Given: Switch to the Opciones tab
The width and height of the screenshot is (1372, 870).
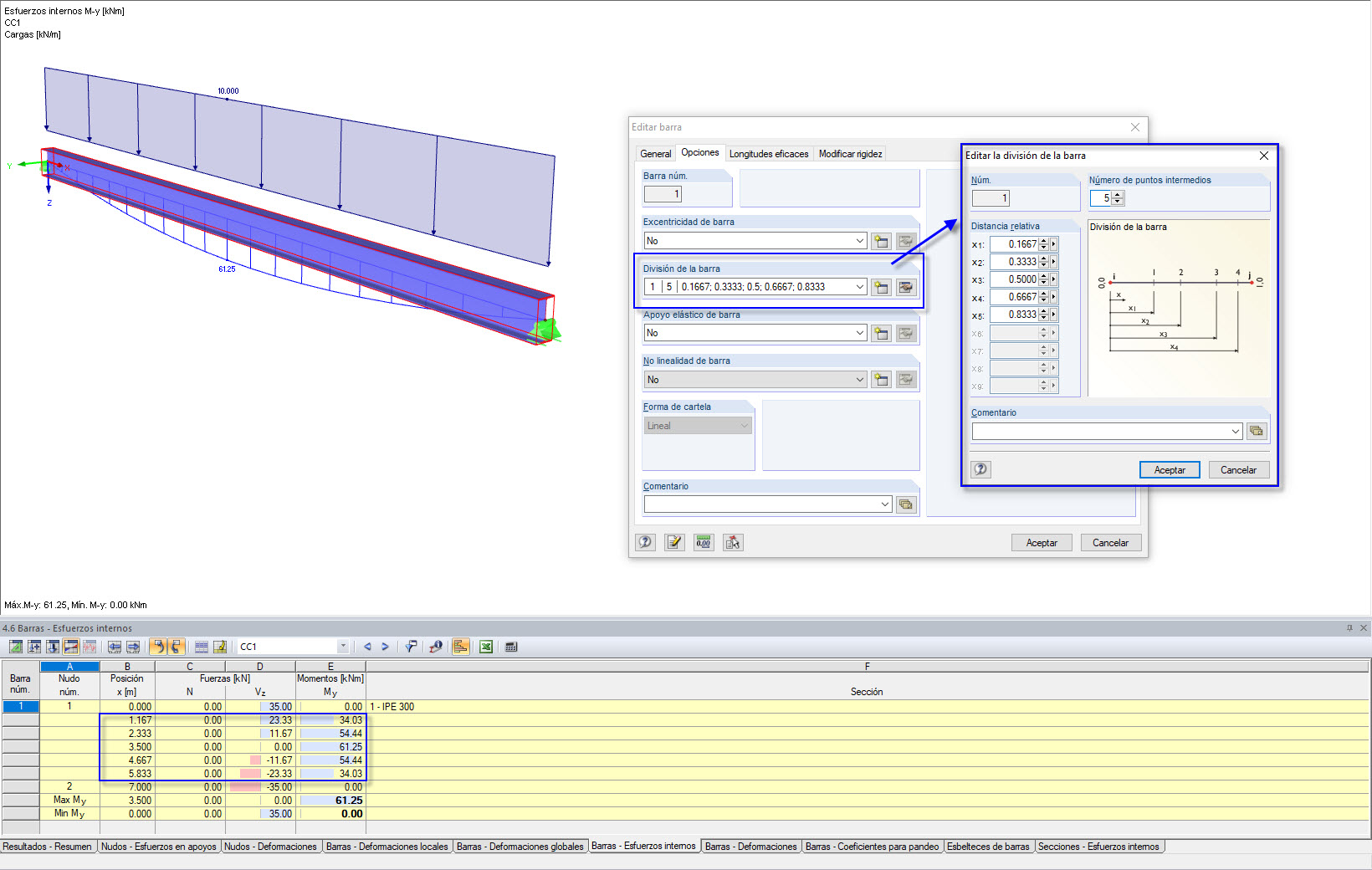Looking at the screenshot, I should (x=700, y=153).
